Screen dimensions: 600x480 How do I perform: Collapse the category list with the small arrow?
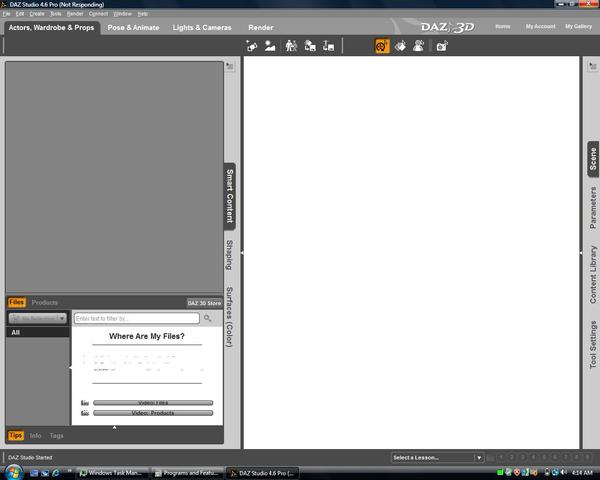coord(71,367)
